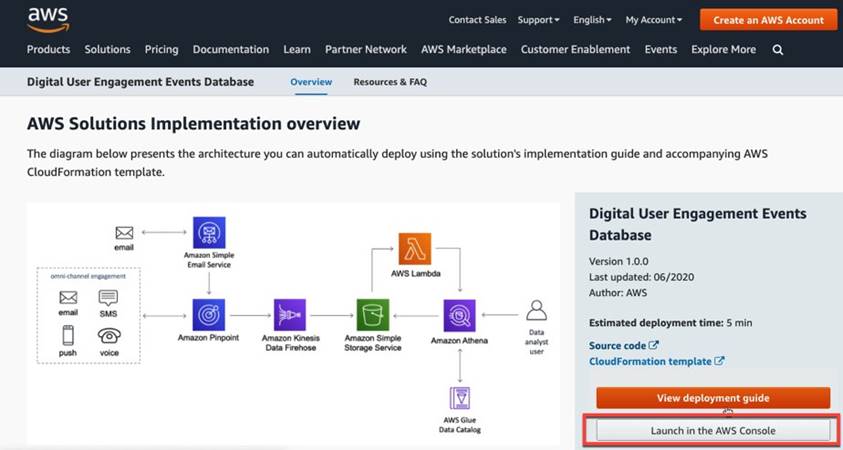This screenshot has height=450, width=843.
Task: Click the push phone icon
Action: [68, 335]
